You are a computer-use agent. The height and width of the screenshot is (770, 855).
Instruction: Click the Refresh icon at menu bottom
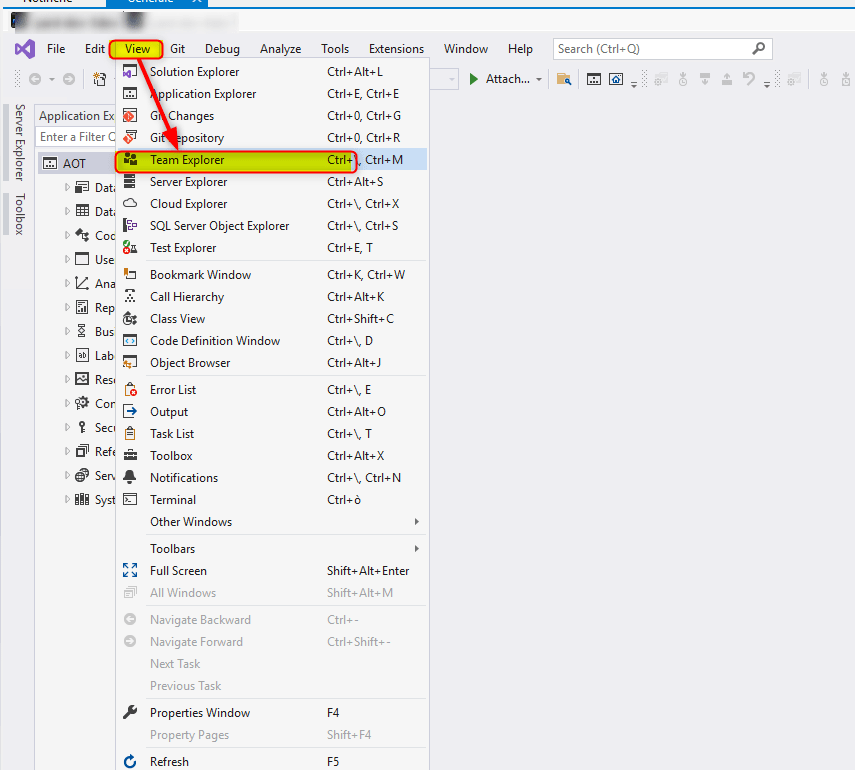pos(130,762)
